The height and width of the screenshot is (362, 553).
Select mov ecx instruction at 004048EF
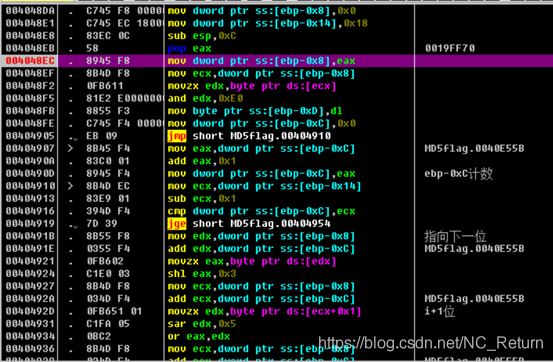coord(261,73)
